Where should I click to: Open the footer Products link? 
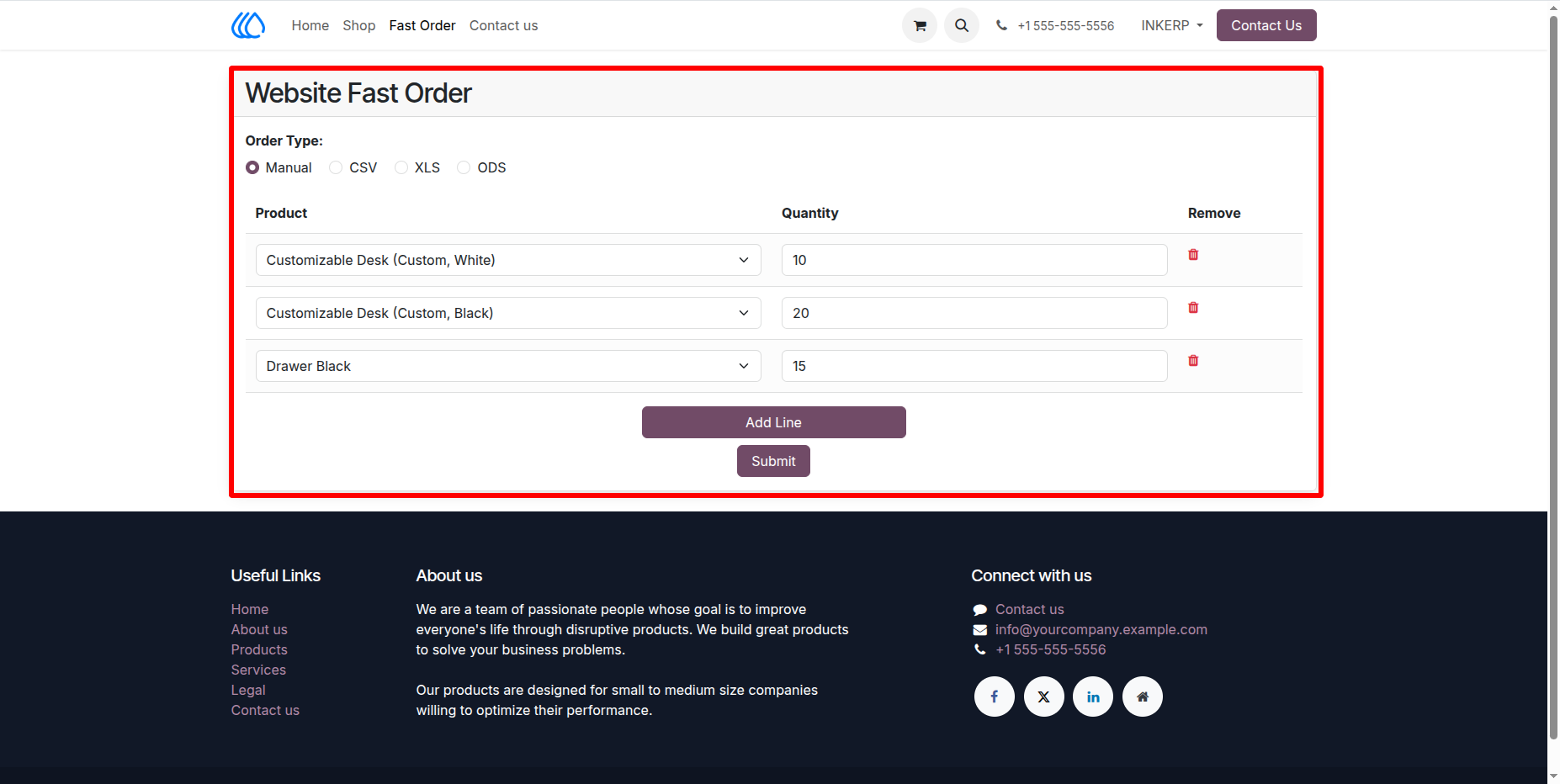[259, 649]
